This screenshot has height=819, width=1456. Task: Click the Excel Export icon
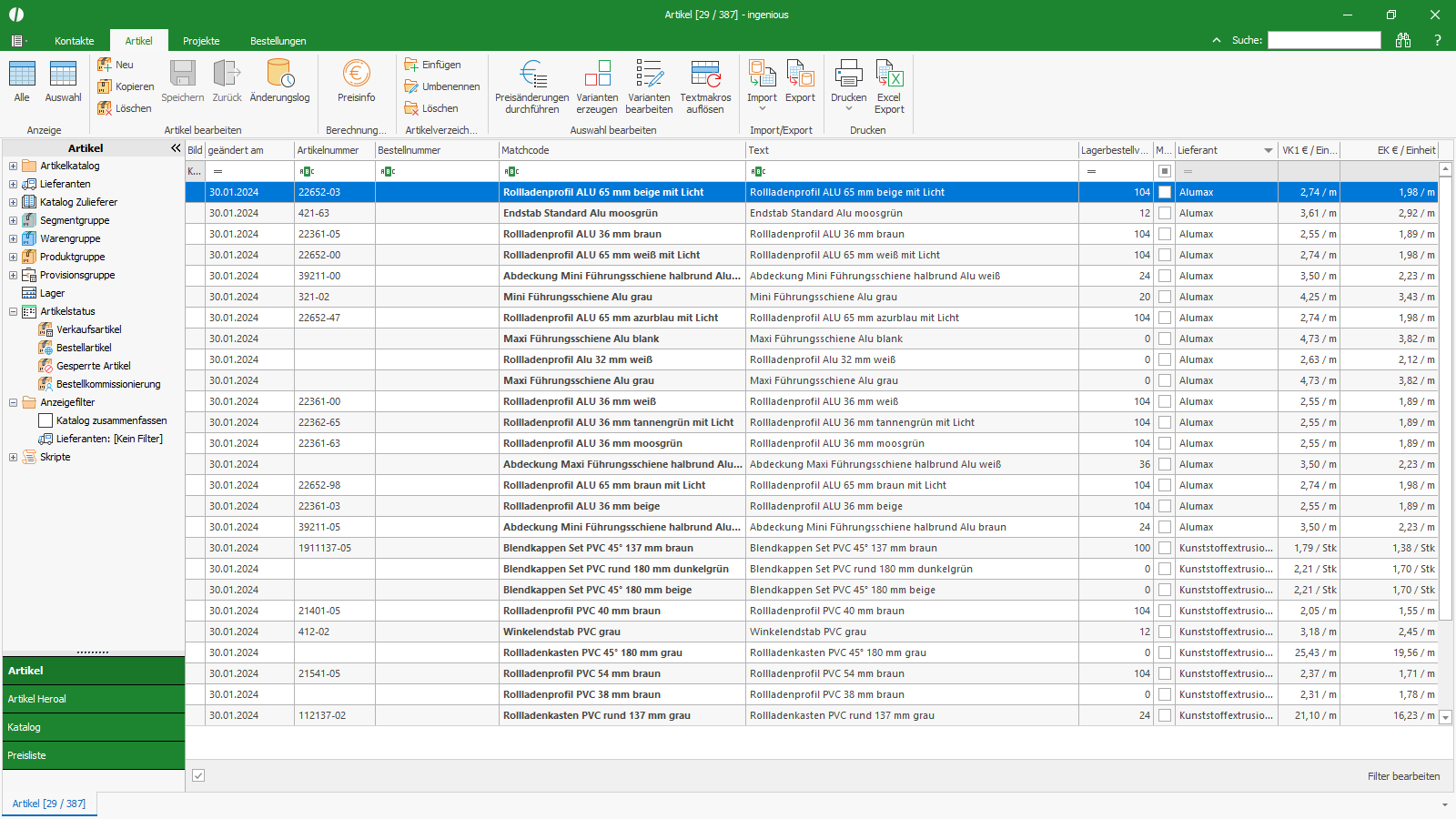coord(889,75)
